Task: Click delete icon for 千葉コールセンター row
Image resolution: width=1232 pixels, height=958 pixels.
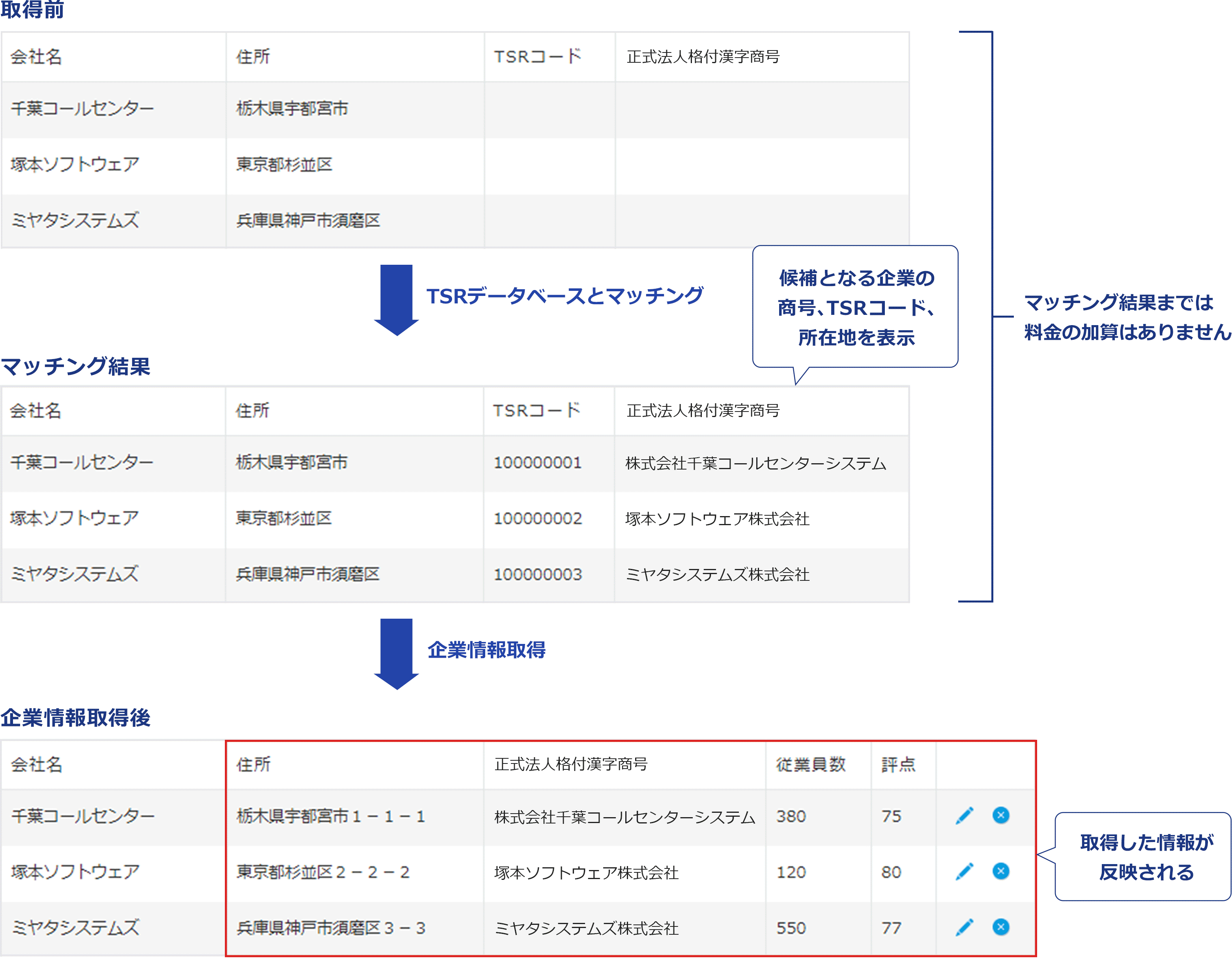Action: (1001, 815)
